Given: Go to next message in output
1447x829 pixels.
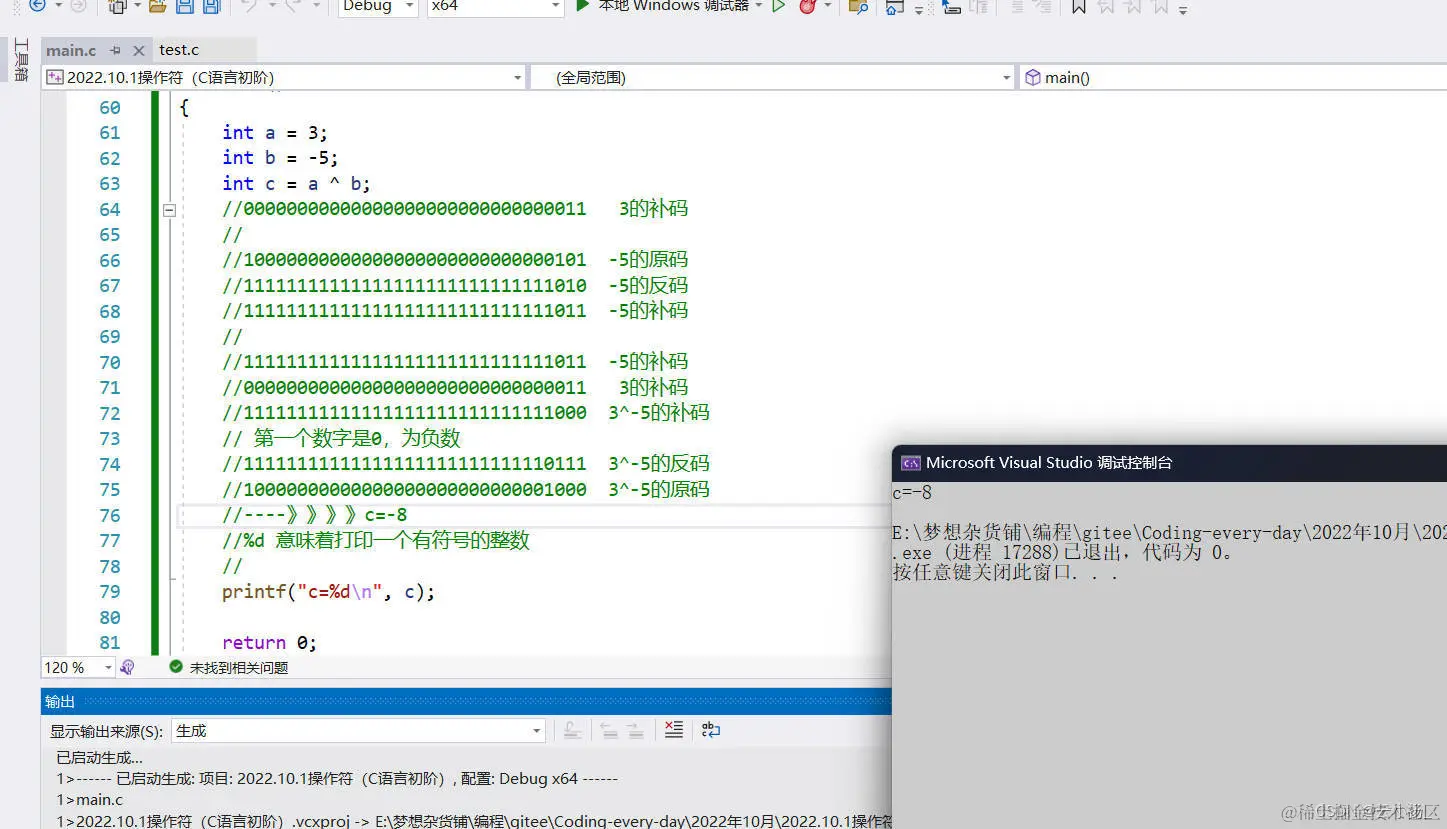Looking at the screenshot, I should coord(635,730).
